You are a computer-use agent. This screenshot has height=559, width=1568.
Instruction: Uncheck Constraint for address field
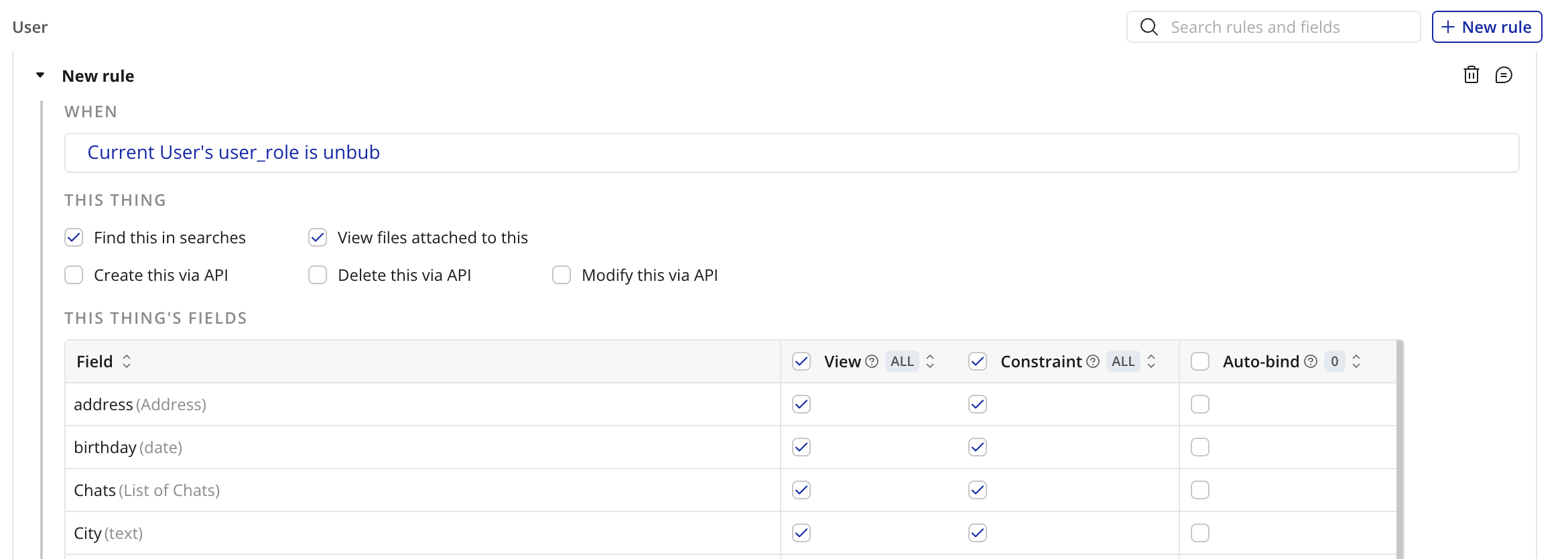(978, 404)
